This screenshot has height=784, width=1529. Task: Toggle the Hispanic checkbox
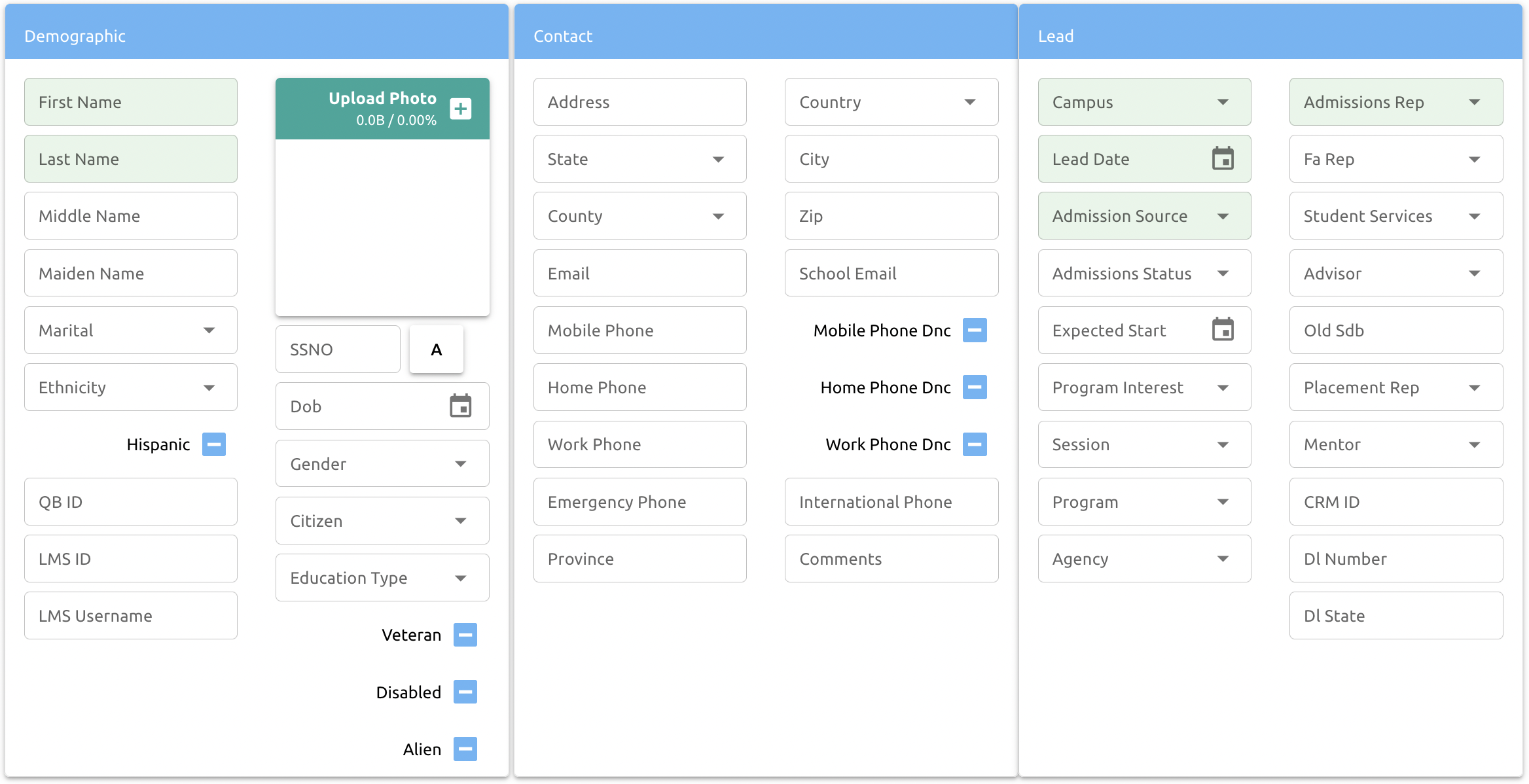(214, 444)
